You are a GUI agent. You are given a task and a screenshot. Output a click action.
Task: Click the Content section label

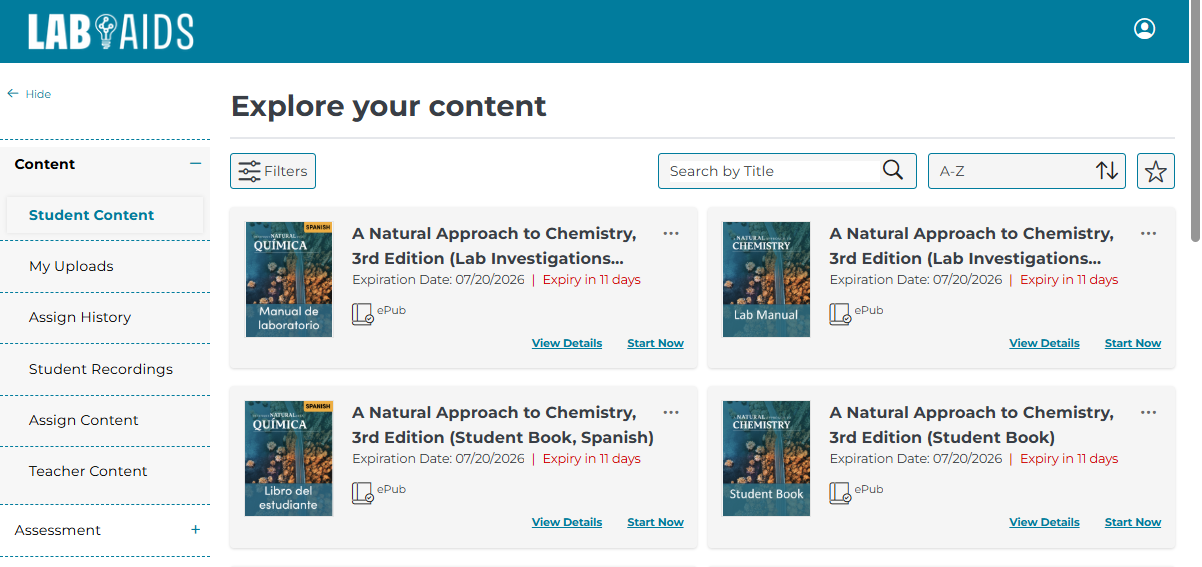click(x=45, y=164)
